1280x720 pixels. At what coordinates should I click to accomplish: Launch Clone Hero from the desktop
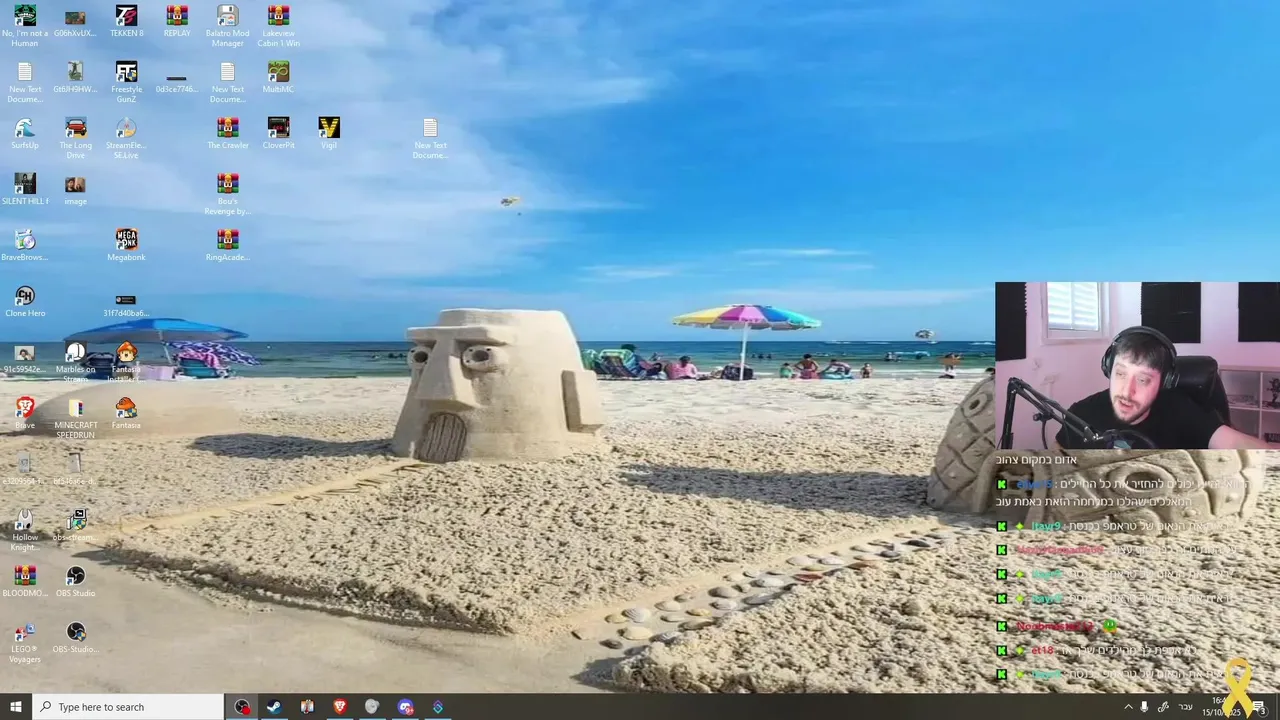point(25,301)
